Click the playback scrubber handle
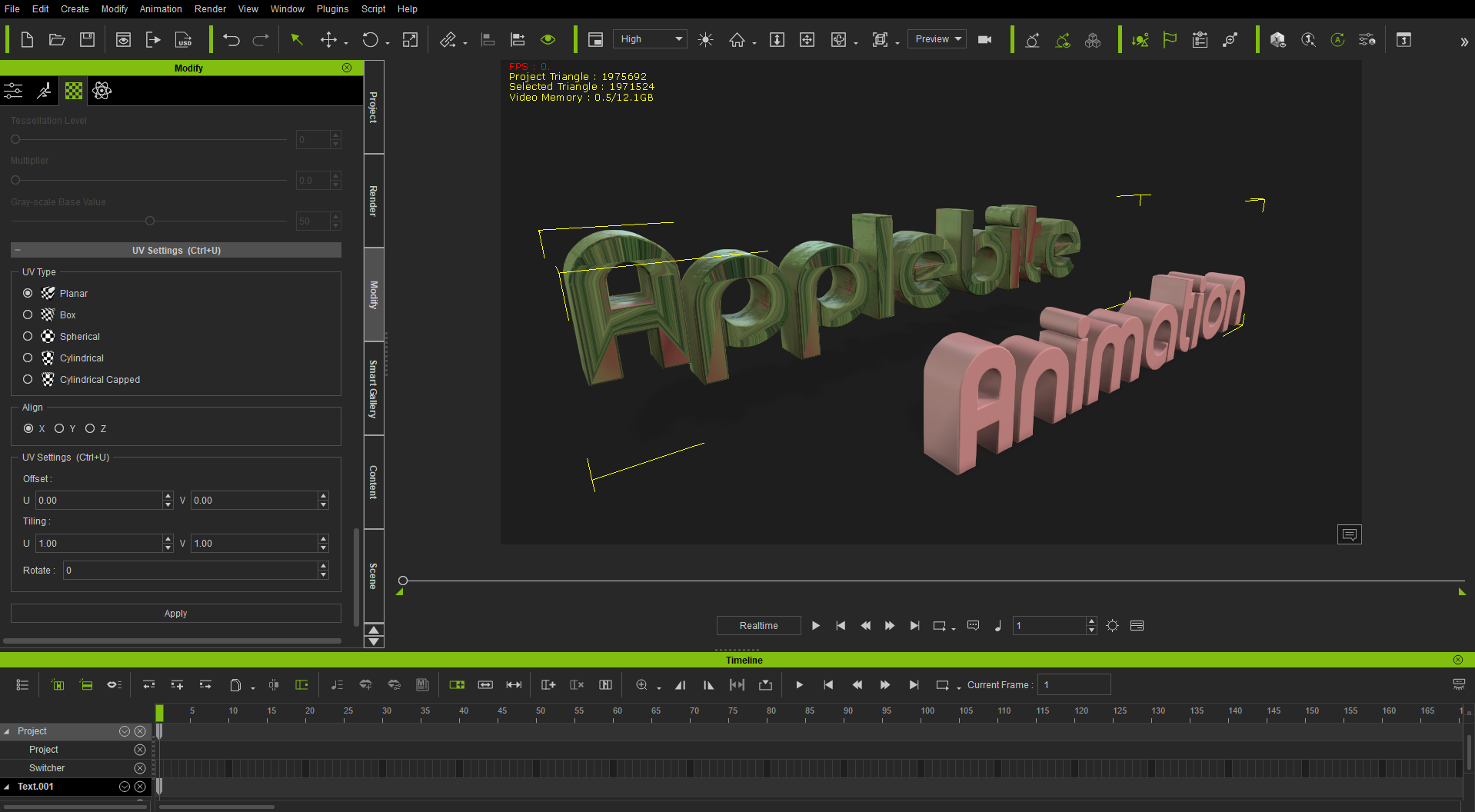This screenshot has width=1475, height=812. click(403, 581)
